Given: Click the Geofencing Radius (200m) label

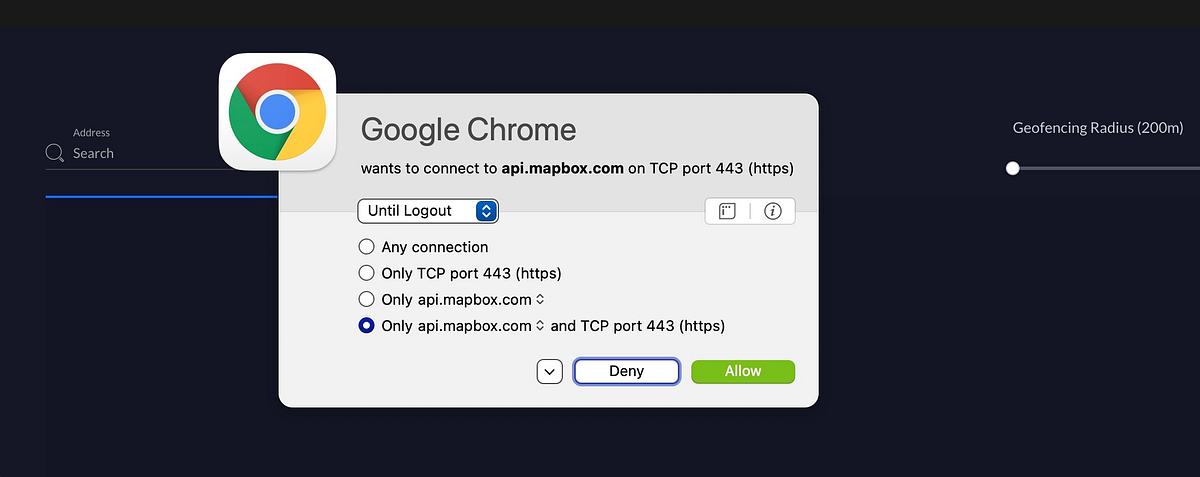Looking at the screenshot, I should tap(1098, 128).
